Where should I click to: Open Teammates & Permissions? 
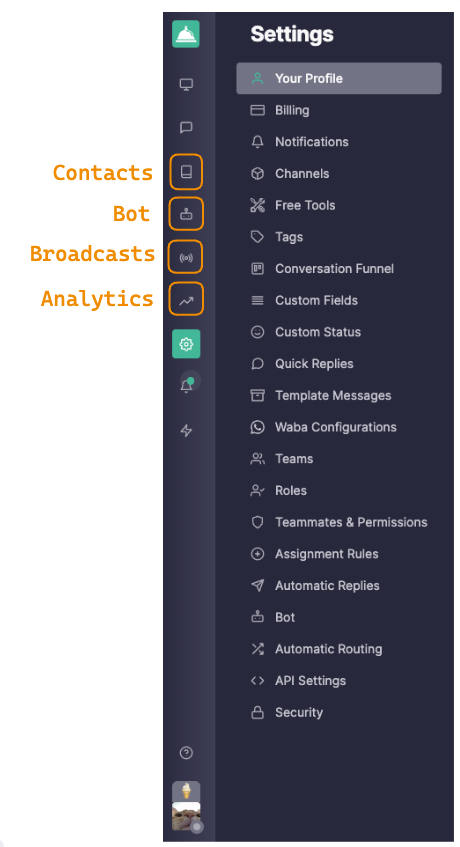coord(339,522)
